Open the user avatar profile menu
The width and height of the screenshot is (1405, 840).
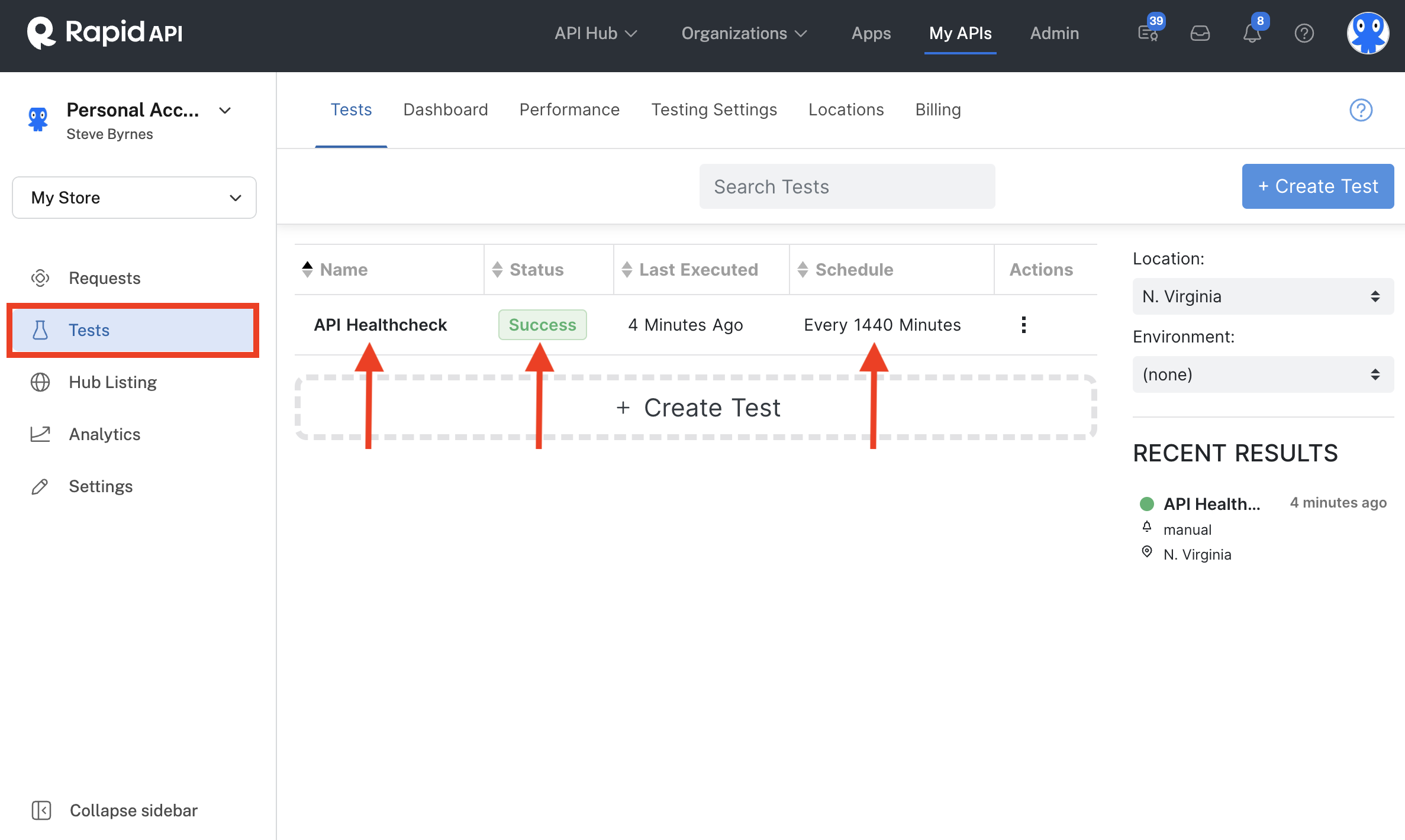tap(1368, 33)
